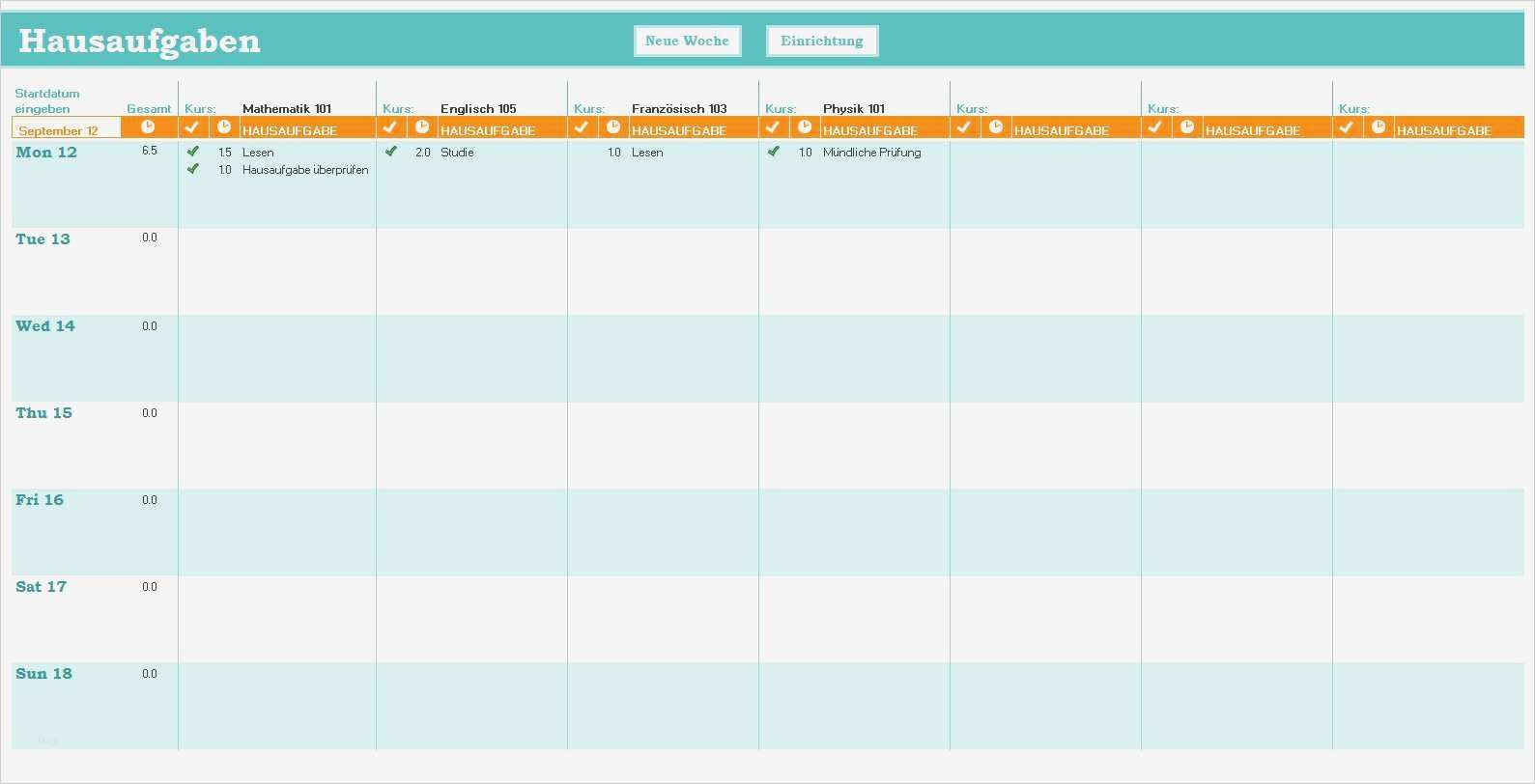Image resolution: width=1535 pixels, height=784 pixels.
Task: Select the 1.5 hours value for Mathematik Lesen
Action: pyautogui.click(x=225, y=153)
